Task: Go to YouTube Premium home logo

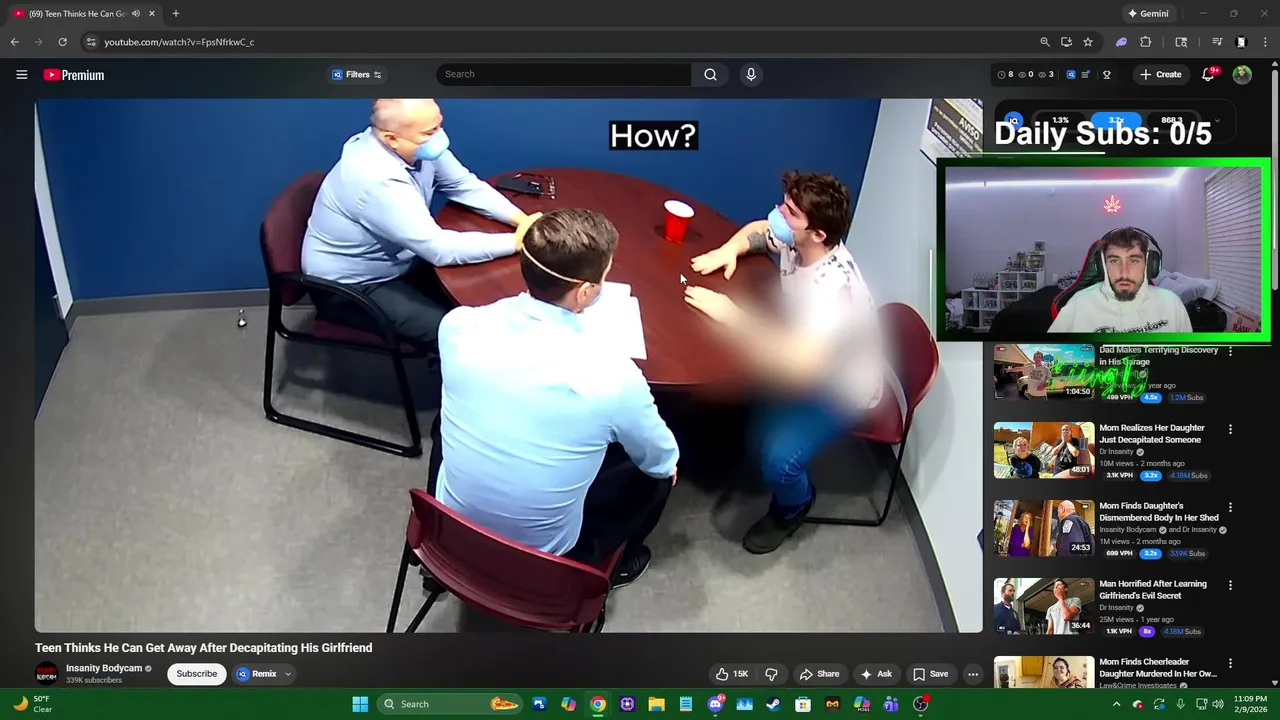Action: click(x=73, y=75)
